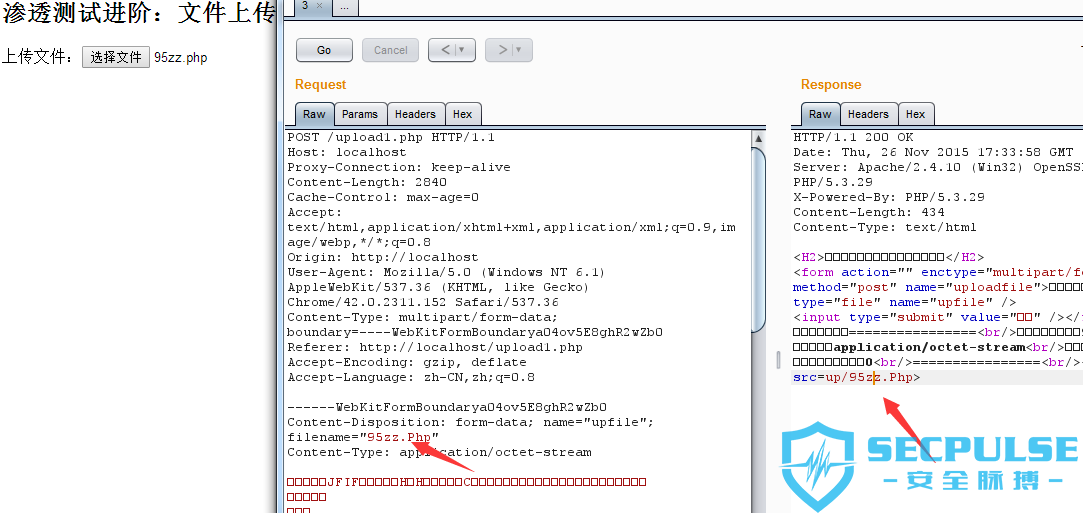Click the 选择文件 choose file button
1083x513 pixels.
pyautogui.click(x=116, y=57)
